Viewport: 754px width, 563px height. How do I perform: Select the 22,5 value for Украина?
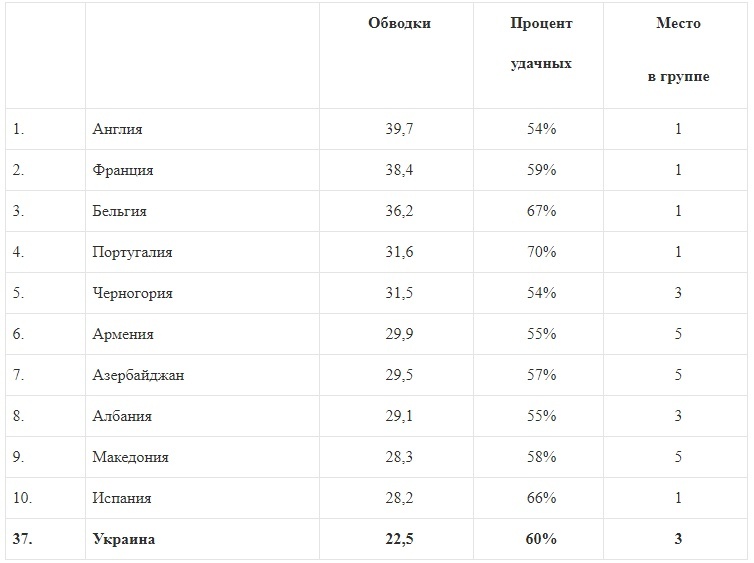[x=399, y=539]
